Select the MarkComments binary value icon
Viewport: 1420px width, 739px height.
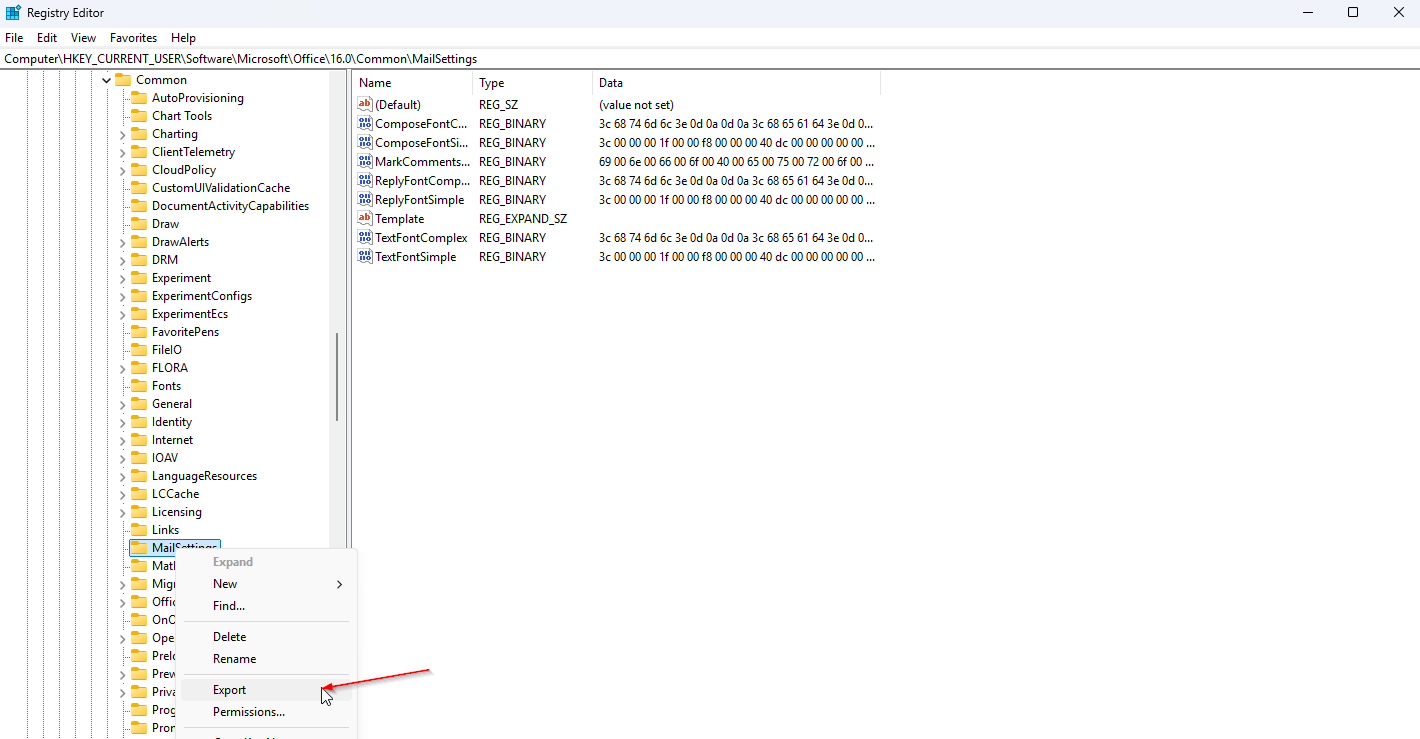coord(365,162)
